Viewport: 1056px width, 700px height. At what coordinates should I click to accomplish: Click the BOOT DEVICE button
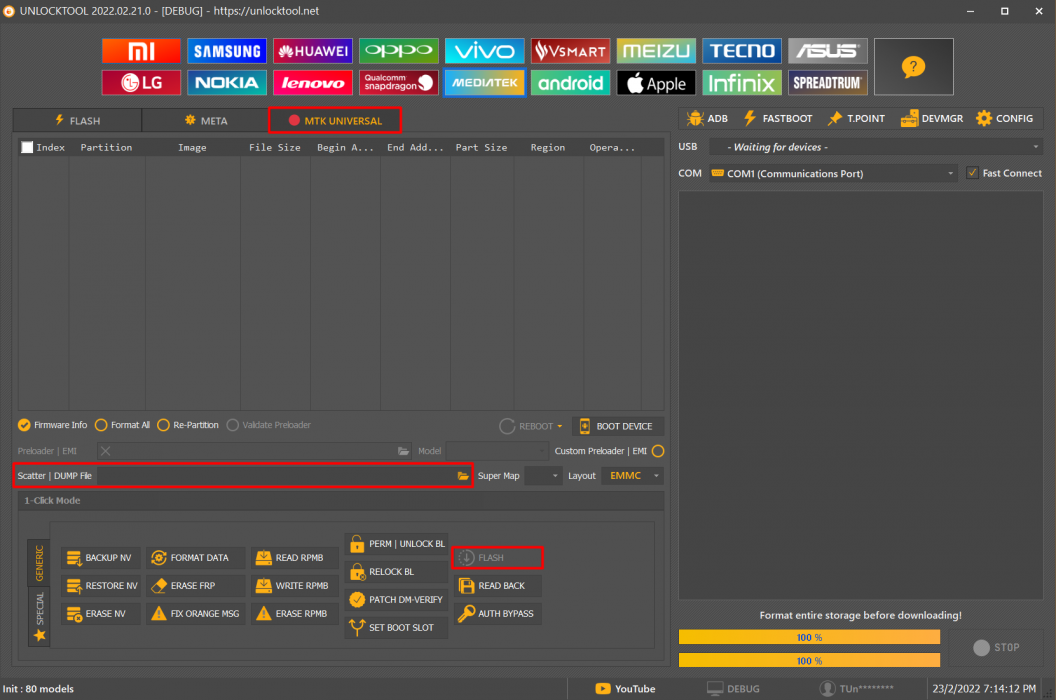618,426
